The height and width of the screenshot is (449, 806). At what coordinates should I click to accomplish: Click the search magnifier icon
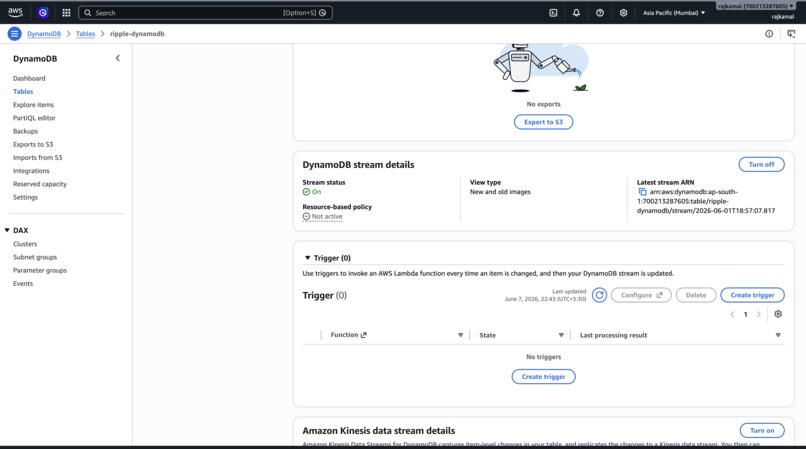[x=88, y=13]
